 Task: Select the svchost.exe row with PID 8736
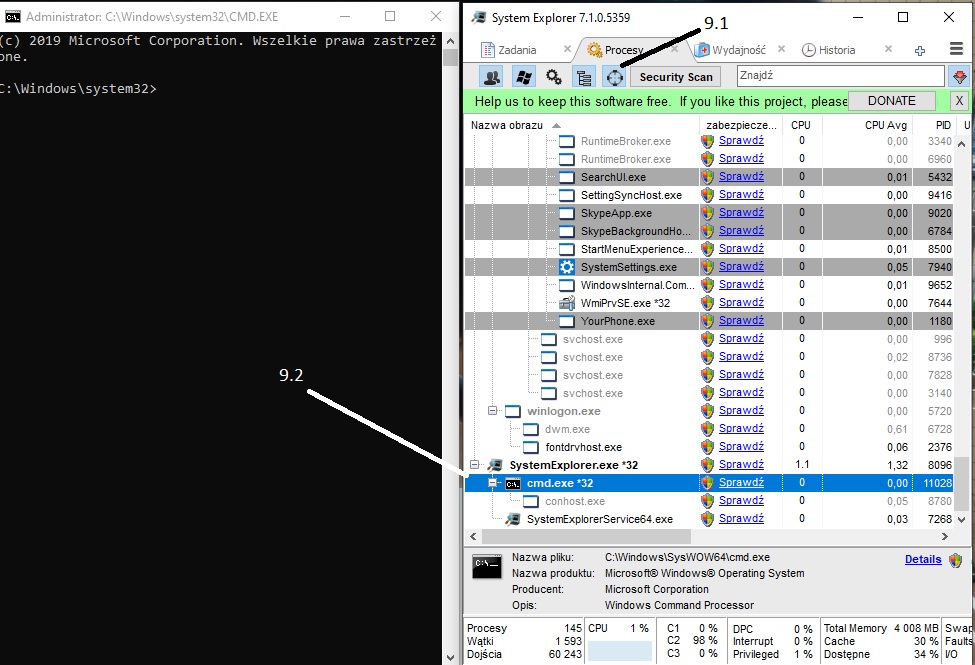click(x=709, y=358)
